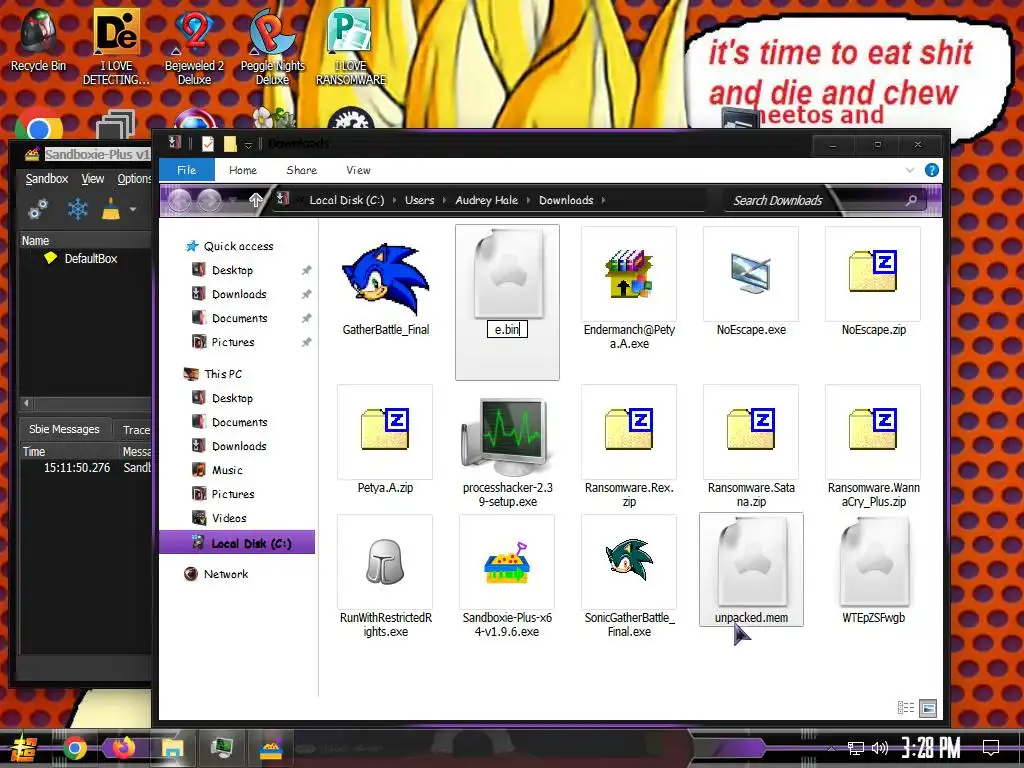Open Explorer help question mark icon
1024x768 pixels.
(932, 170)
